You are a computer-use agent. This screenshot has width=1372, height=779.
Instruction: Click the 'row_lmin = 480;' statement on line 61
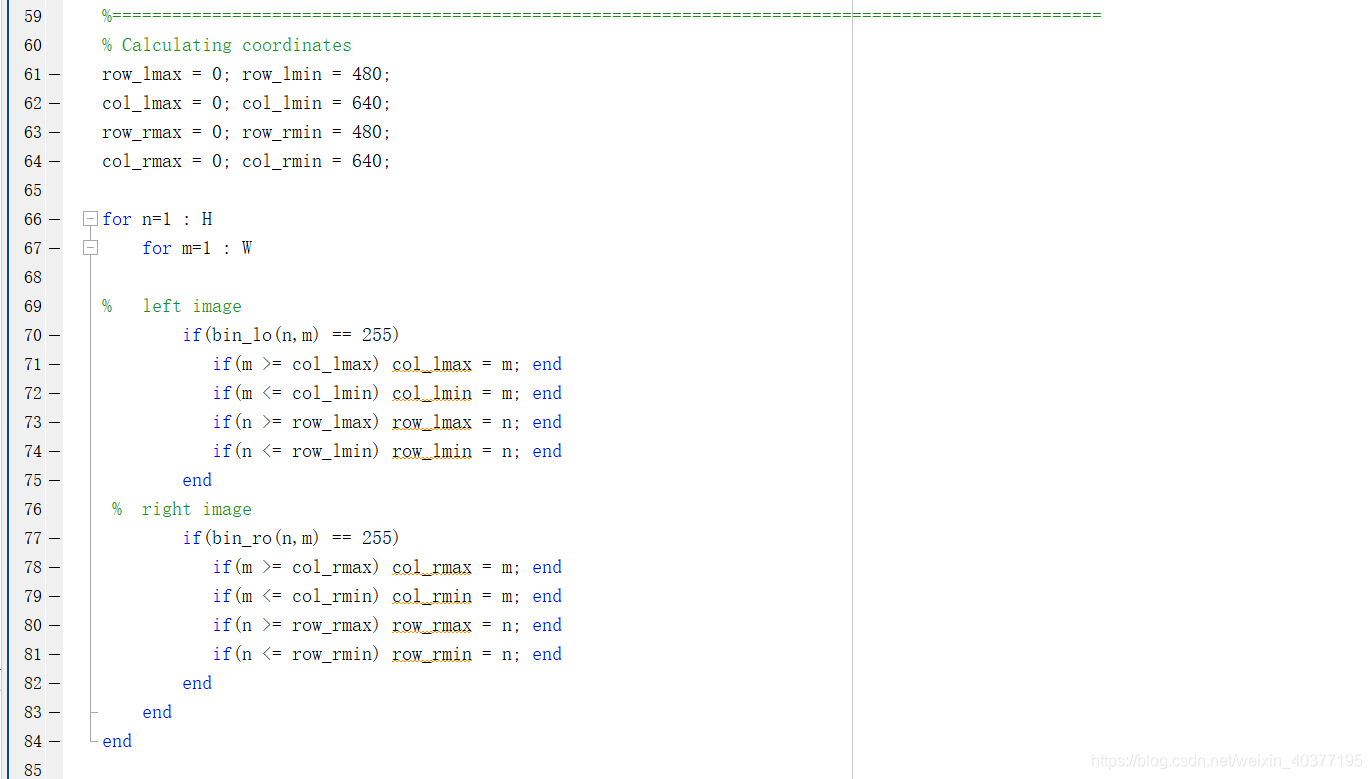tap(317, 74)
